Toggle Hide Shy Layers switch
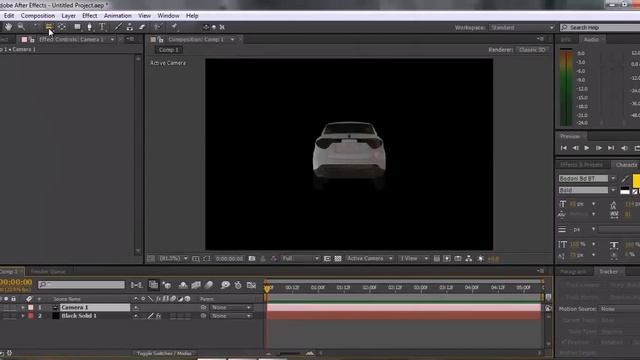 (183, 285)
